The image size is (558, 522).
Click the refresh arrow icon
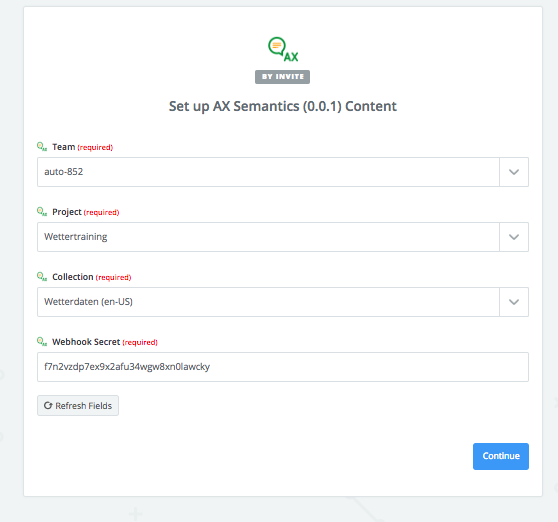click(x=48, y=405)
